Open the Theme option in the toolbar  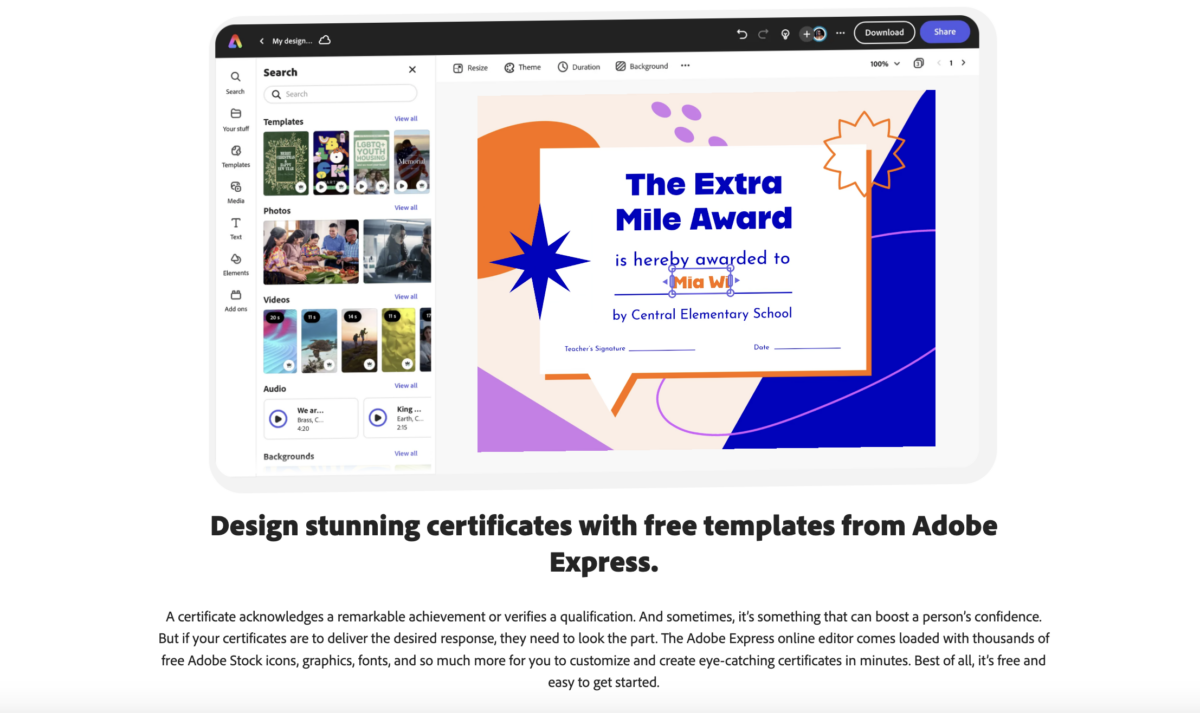(523, 67)
